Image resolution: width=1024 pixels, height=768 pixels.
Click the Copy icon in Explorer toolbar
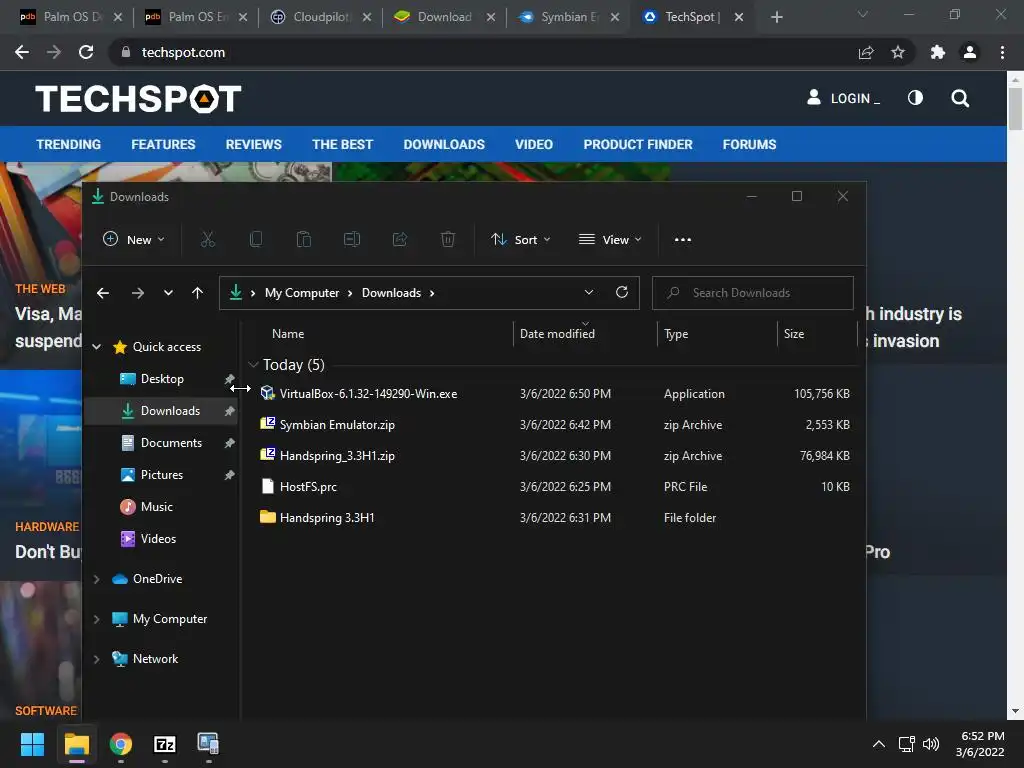[256, 240]
